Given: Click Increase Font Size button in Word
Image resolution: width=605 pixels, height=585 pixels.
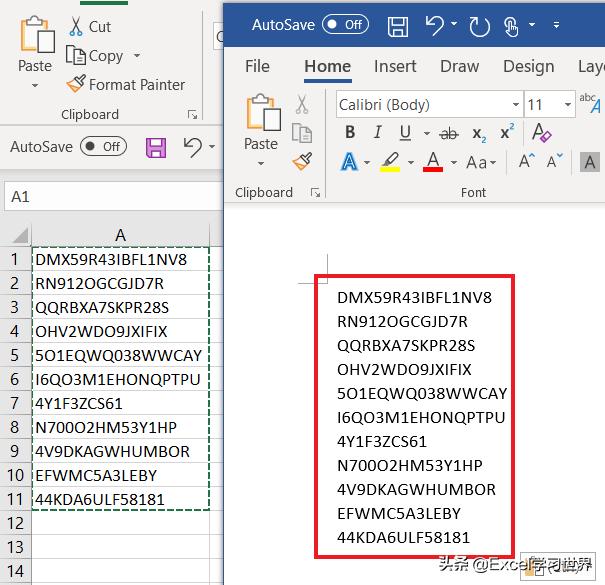Looking at the screenshot, I should [527, 161].
